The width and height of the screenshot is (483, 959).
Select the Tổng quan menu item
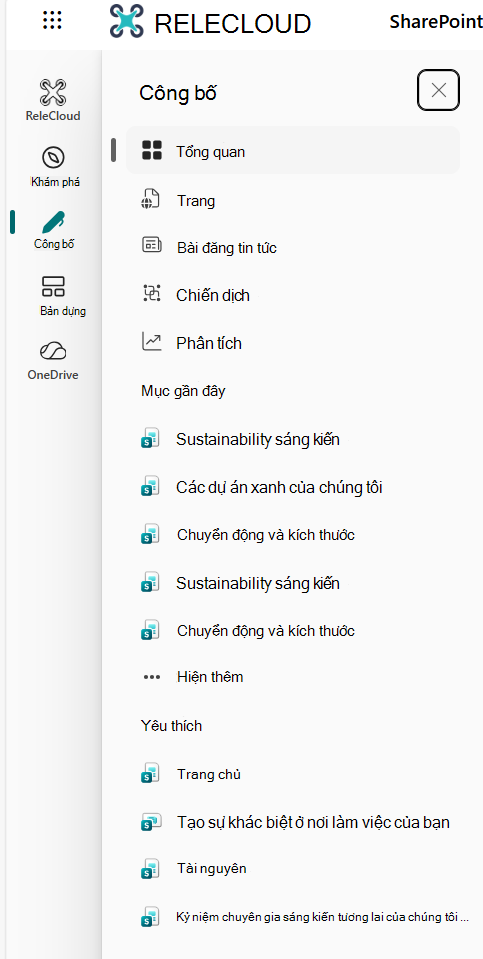[293, 151]
